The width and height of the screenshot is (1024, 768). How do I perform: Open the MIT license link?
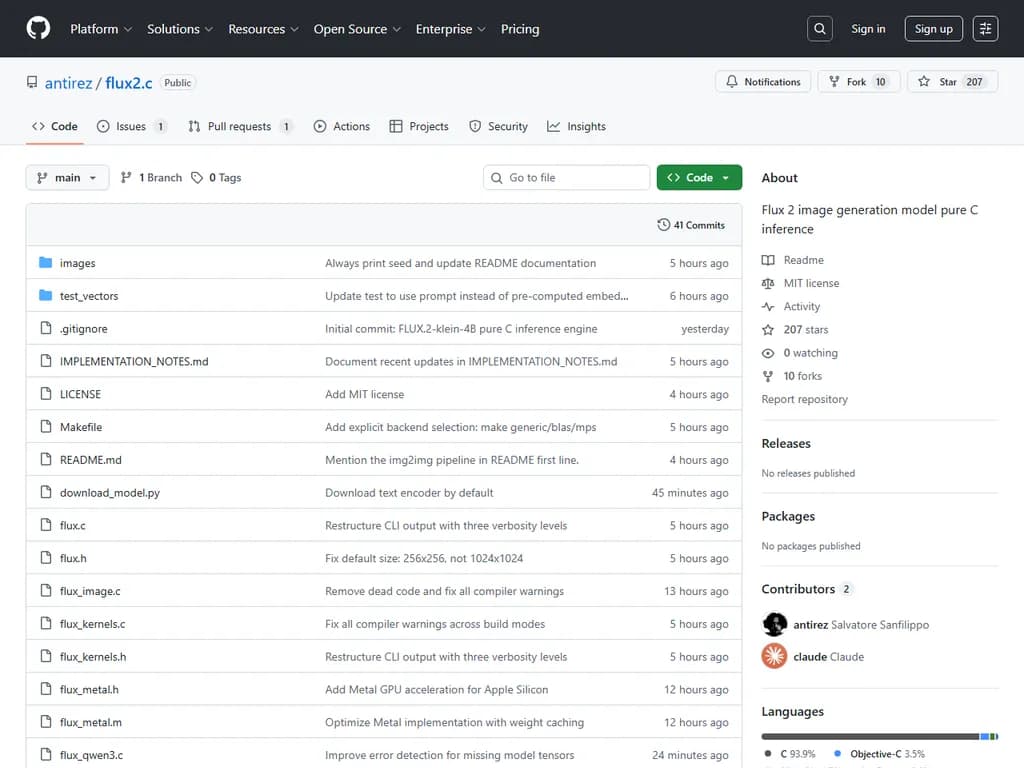[x=811, y=283]
